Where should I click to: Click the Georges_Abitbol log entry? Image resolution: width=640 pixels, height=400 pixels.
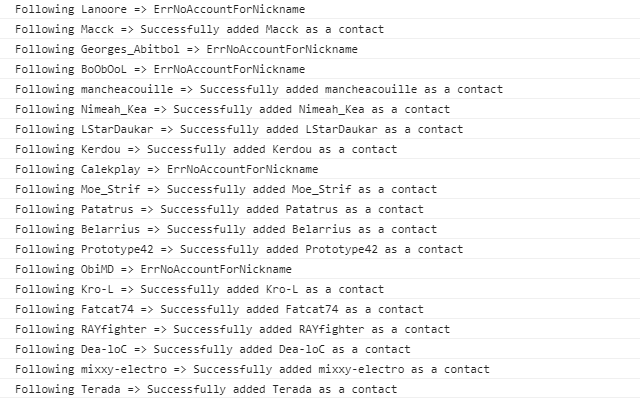pos(186,49)
